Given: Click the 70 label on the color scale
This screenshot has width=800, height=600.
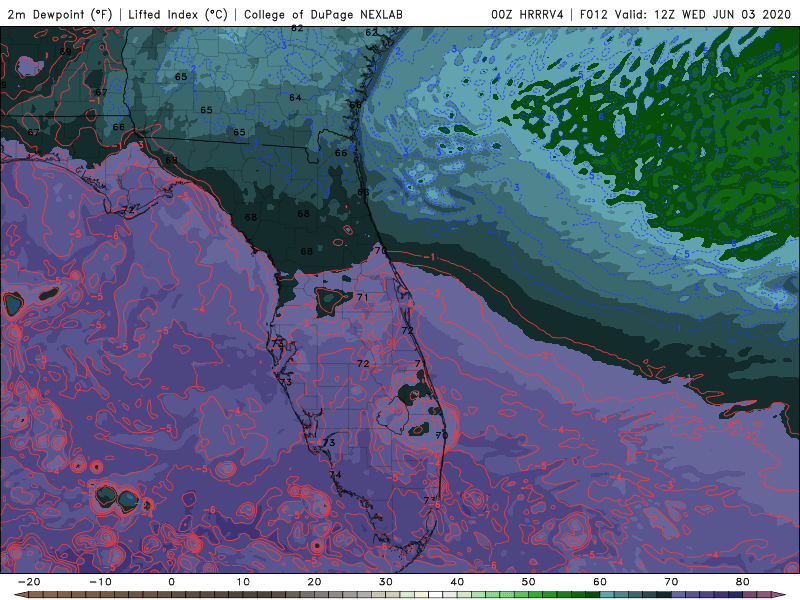Looking at the screenshot, I should coord(671,582).
